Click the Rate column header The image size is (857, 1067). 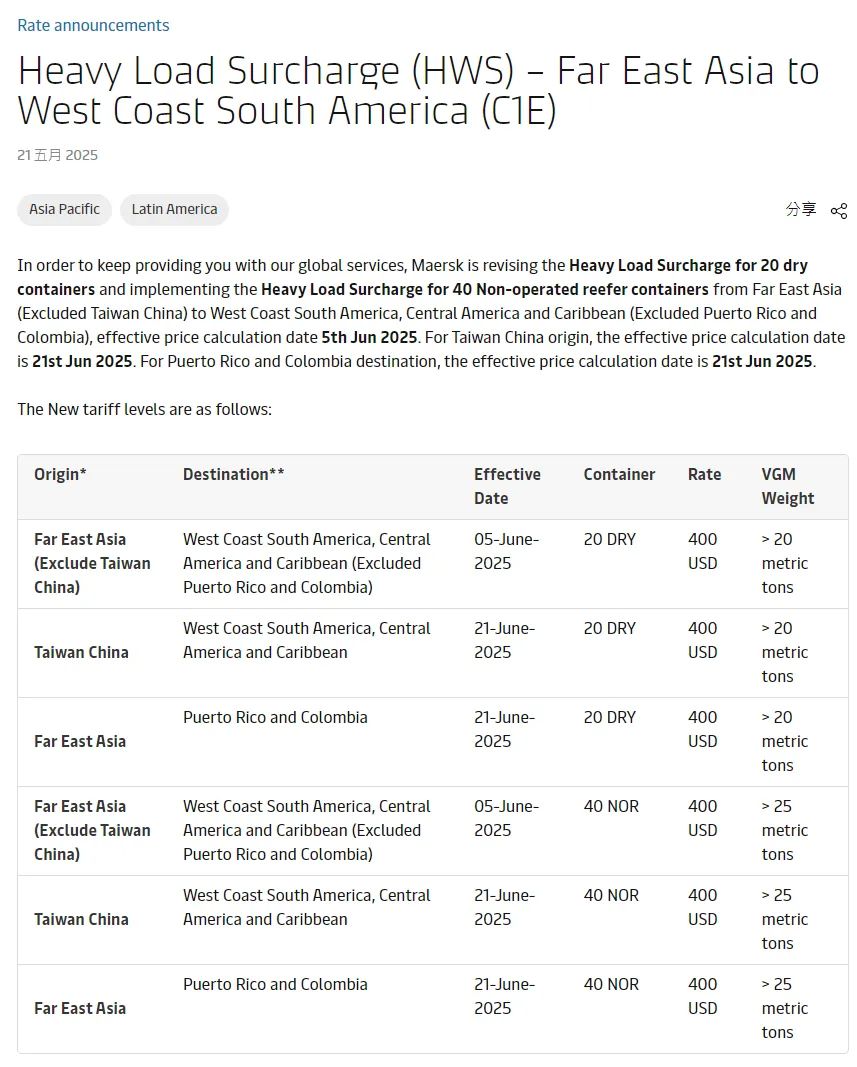point(704,474)
